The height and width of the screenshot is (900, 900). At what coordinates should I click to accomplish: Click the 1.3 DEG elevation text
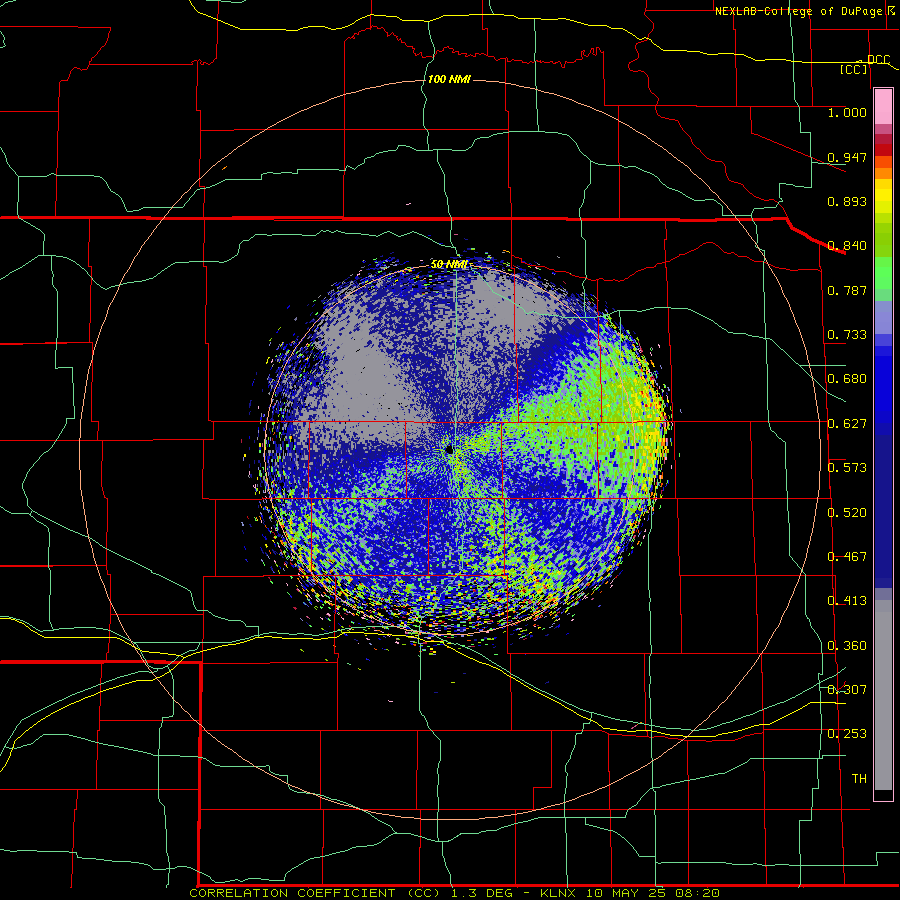pyautogui.click(x=482, y=893)
